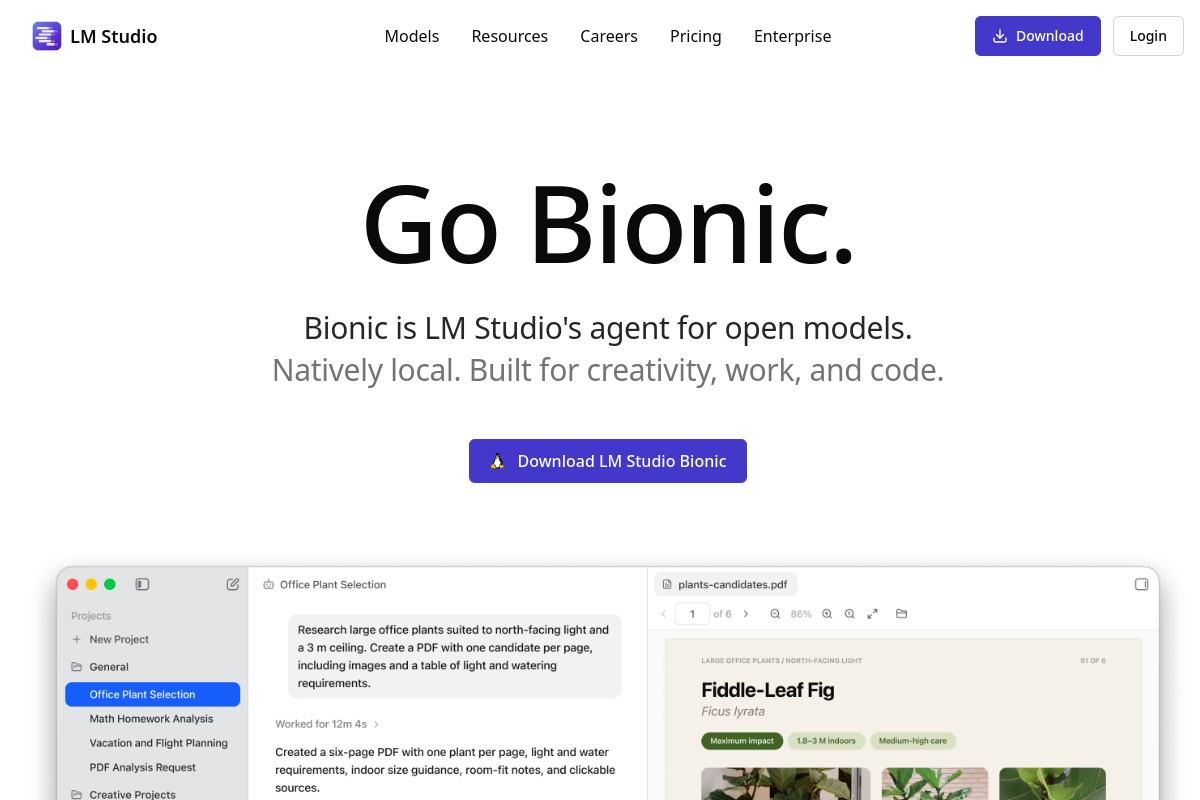Open the Models menu

coord(412,36)
